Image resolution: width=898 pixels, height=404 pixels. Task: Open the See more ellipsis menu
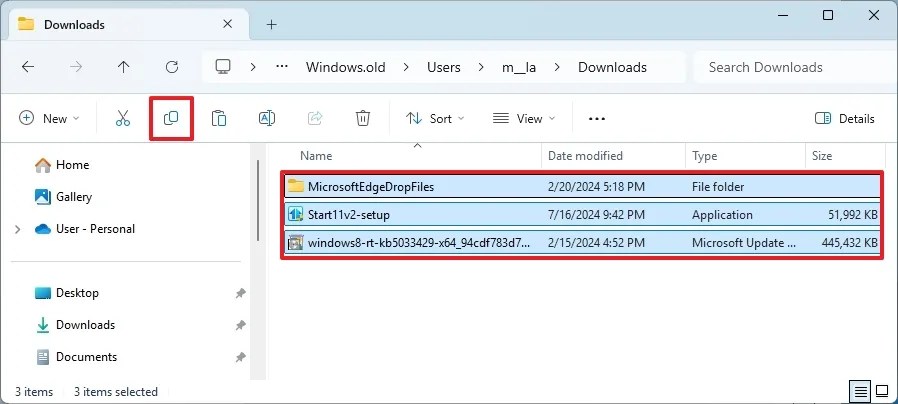[597, 119]
